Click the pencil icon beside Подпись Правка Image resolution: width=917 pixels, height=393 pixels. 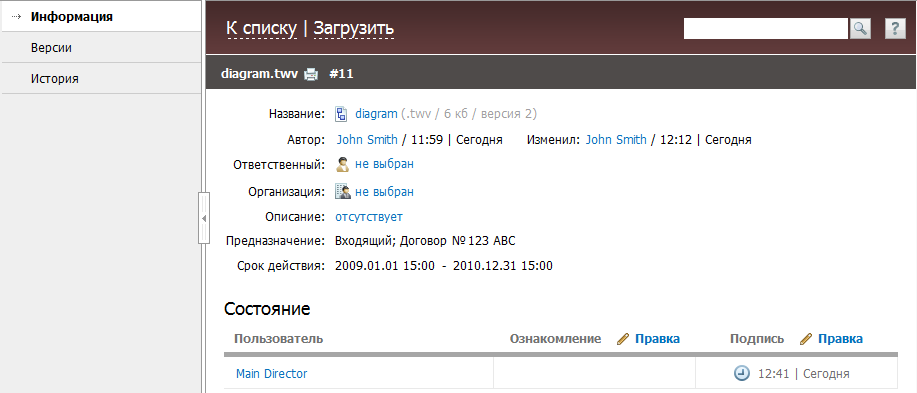(x=806, y=339)
